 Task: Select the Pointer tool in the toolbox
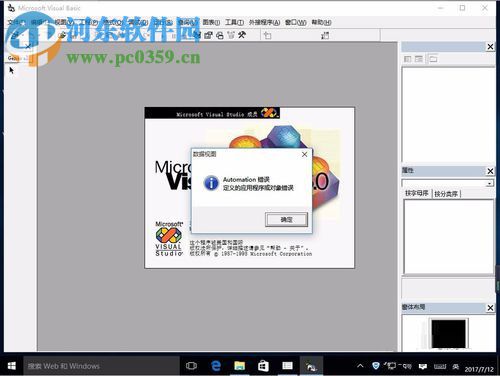pos(12,70)
